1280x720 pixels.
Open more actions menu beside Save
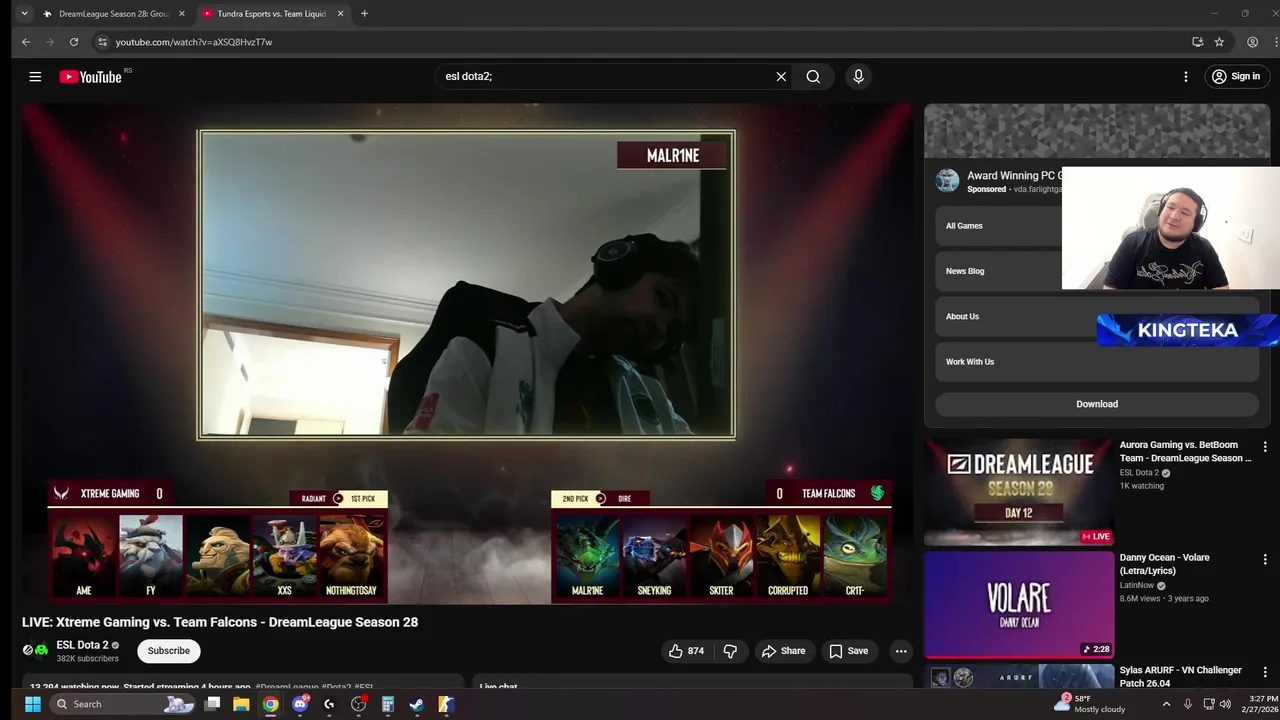[x=901, y=651]
